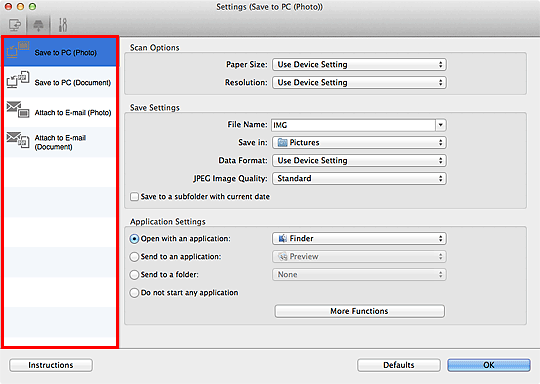Open the Finder application dropdown
This screenshot has width=540, height=384.
pyautogui.click(x=359, y=238)
